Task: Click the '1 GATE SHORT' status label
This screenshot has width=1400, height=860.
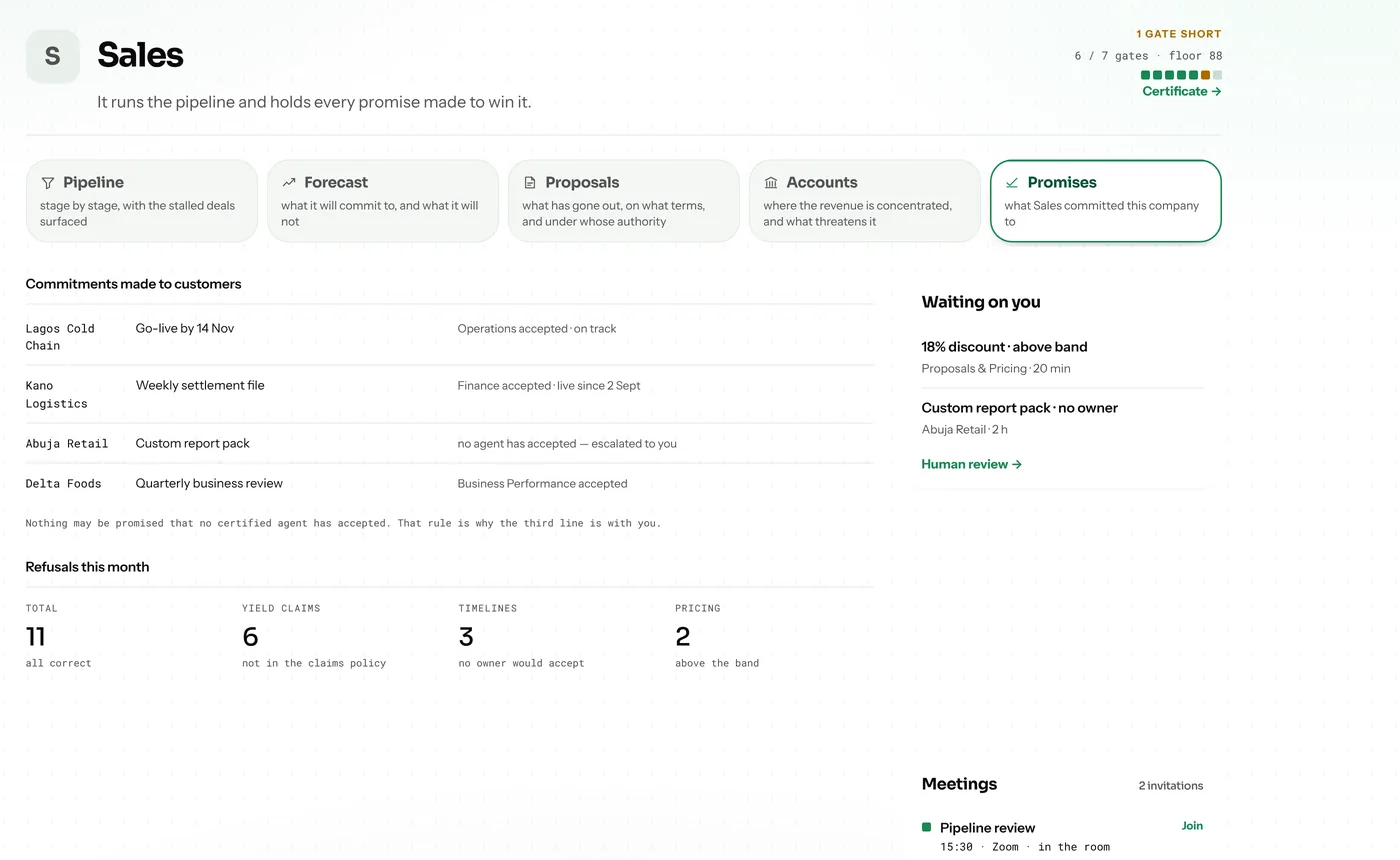Action: (1179, 34)
